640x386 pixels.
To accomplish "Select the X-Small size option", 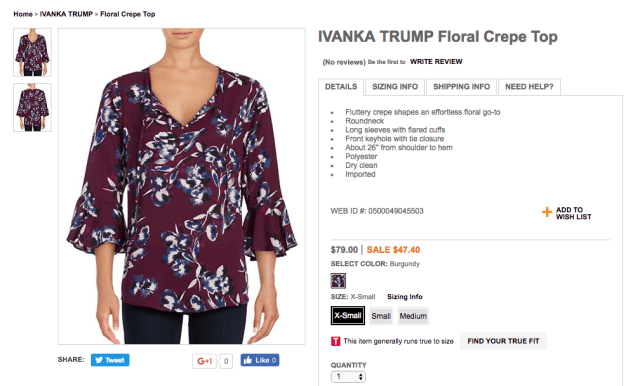I will (x=348, y=315).
